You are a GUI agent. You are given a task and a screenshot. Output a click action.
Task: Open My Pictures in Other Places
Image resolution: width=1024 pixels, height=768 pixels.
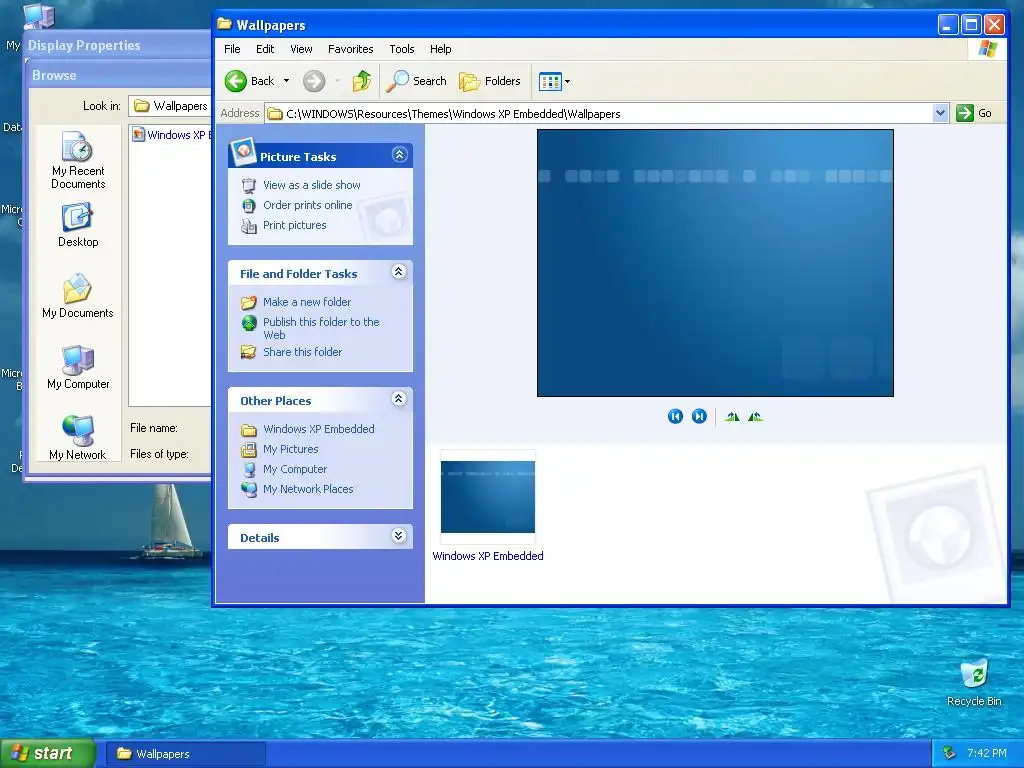291,449
